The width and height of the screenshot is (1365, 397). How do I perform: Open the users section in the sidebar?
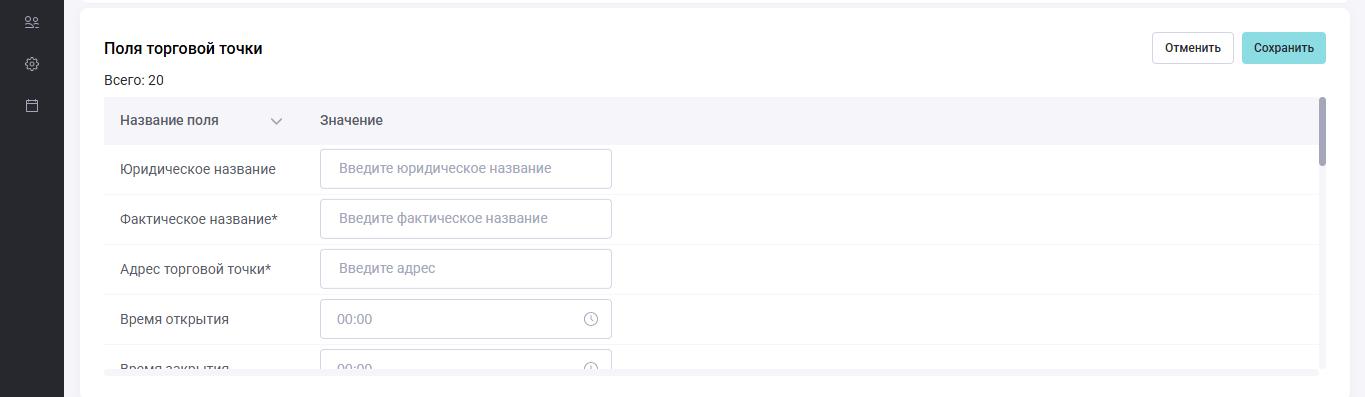click(x=32, y=22)
